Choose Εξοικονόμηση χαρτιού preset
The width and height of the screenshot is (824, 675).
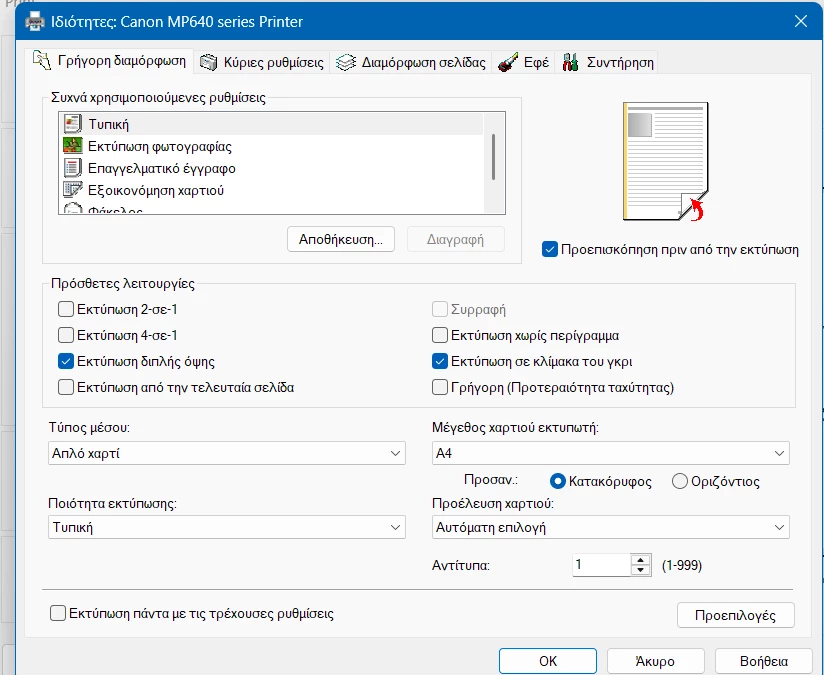click(x=271, y=190)
